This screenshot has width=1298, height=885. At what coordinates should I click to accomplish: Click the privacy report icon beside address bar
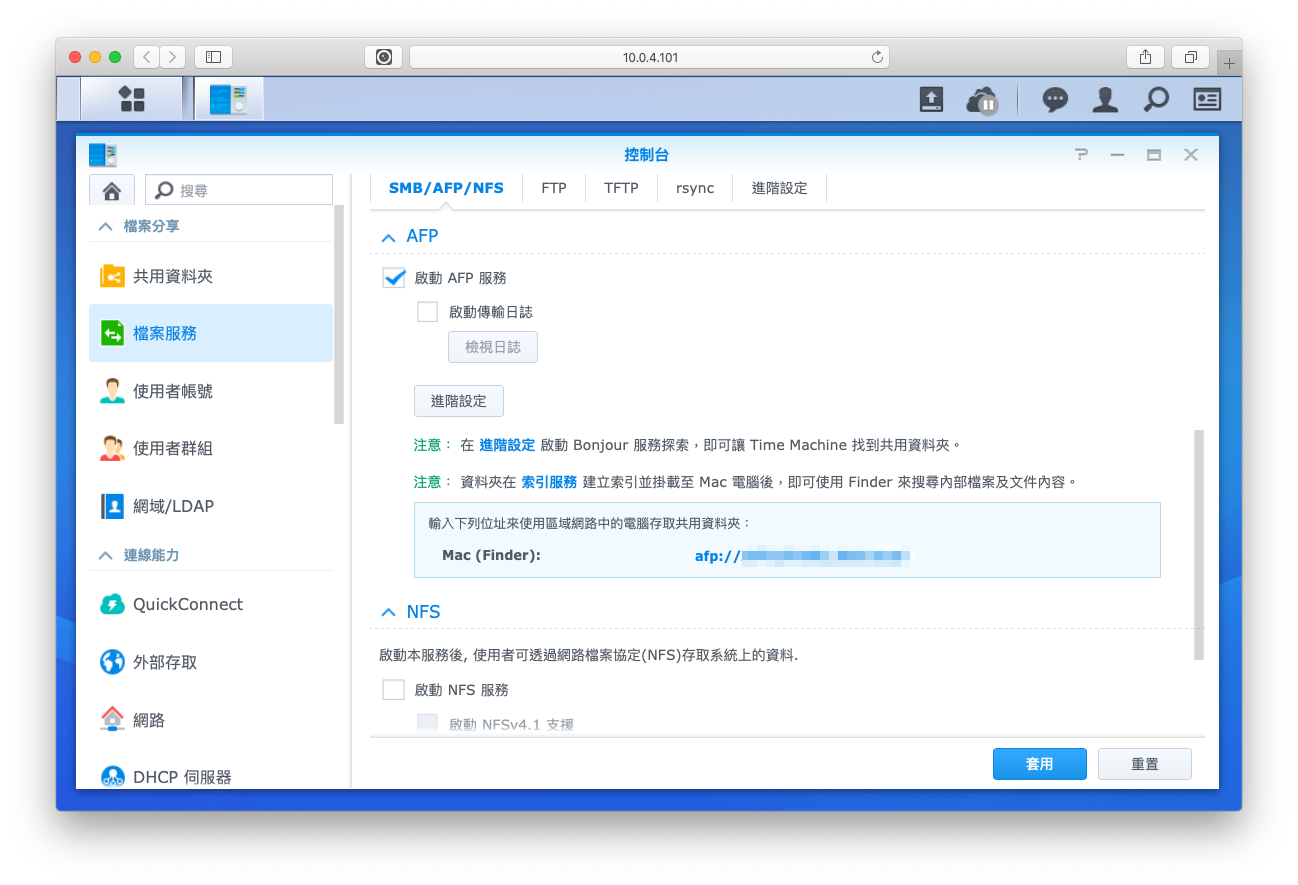pos(384,57)
